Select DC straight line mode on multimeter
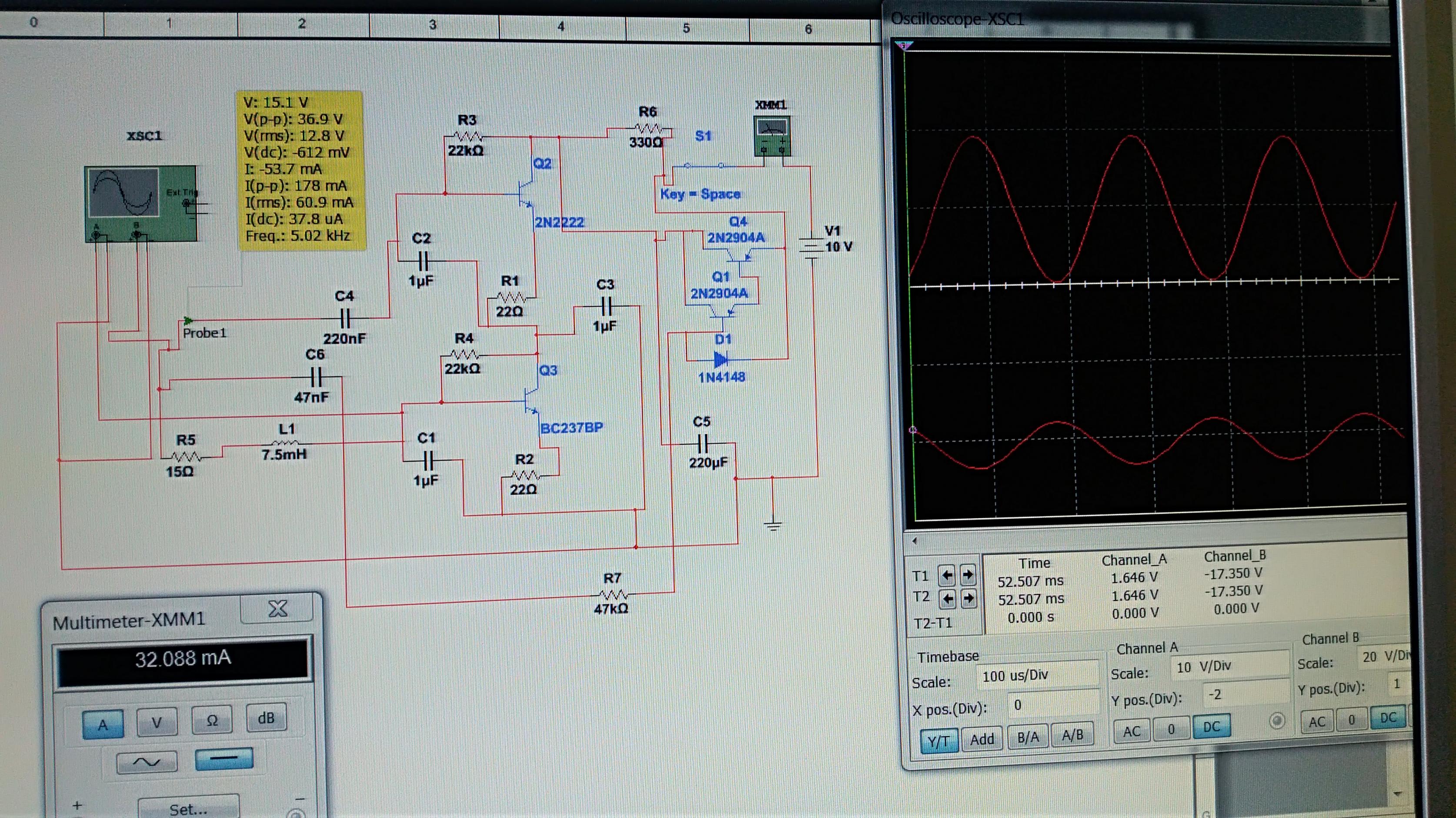Viewport: 1456px width, 818px height. 224,758
